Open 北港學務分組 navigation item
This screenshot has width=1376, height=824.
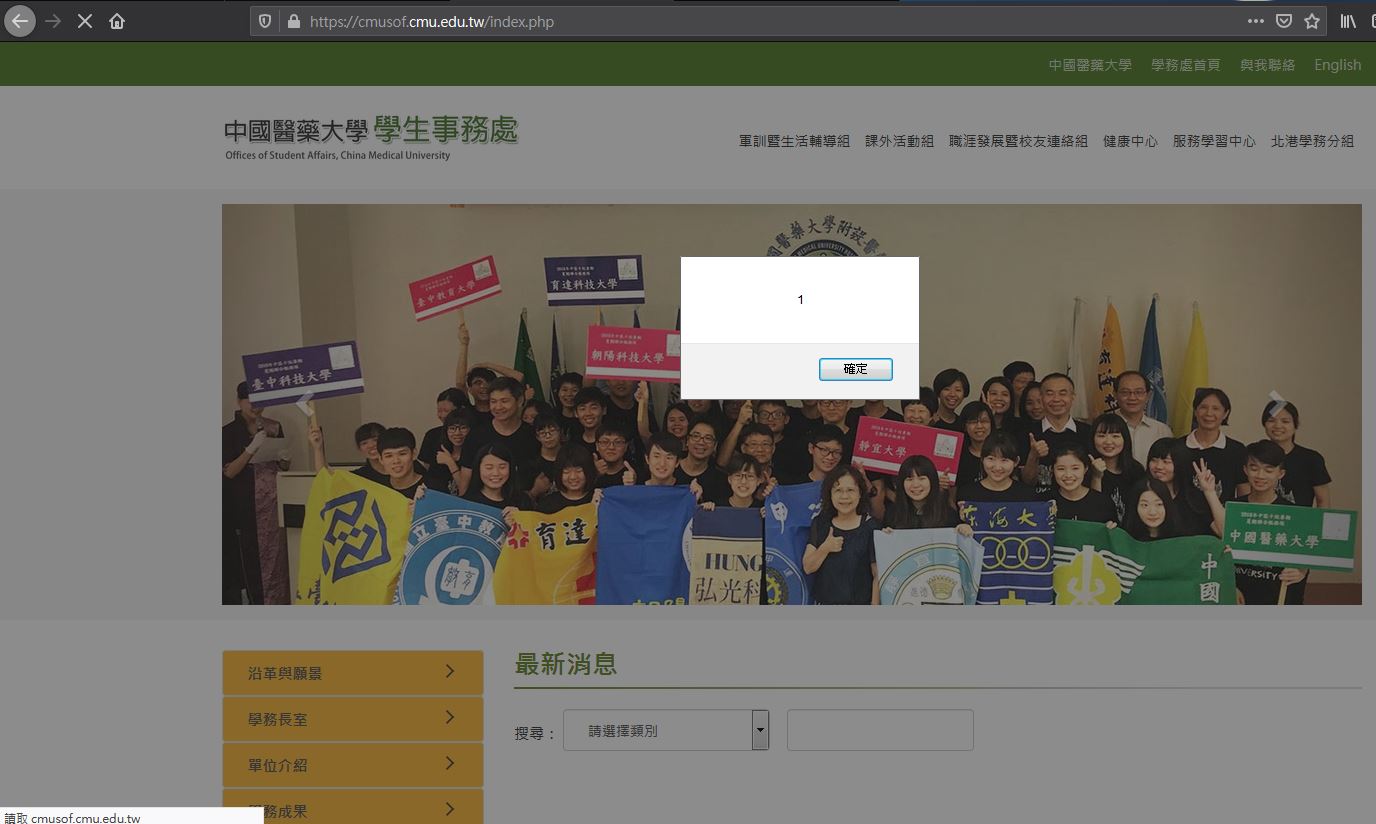(x=1312, y=141)
